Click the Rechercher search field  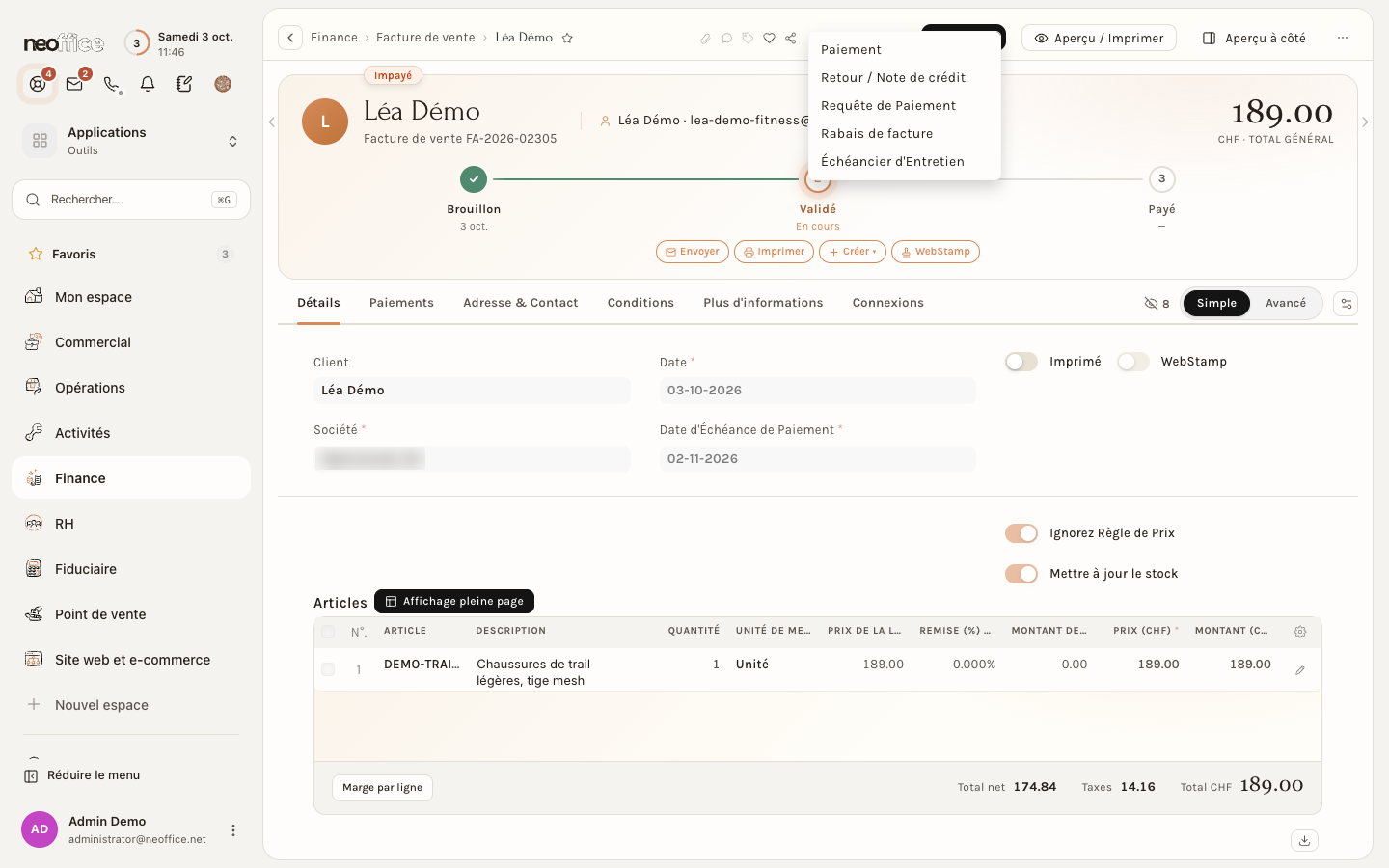(x=131, y=200)
